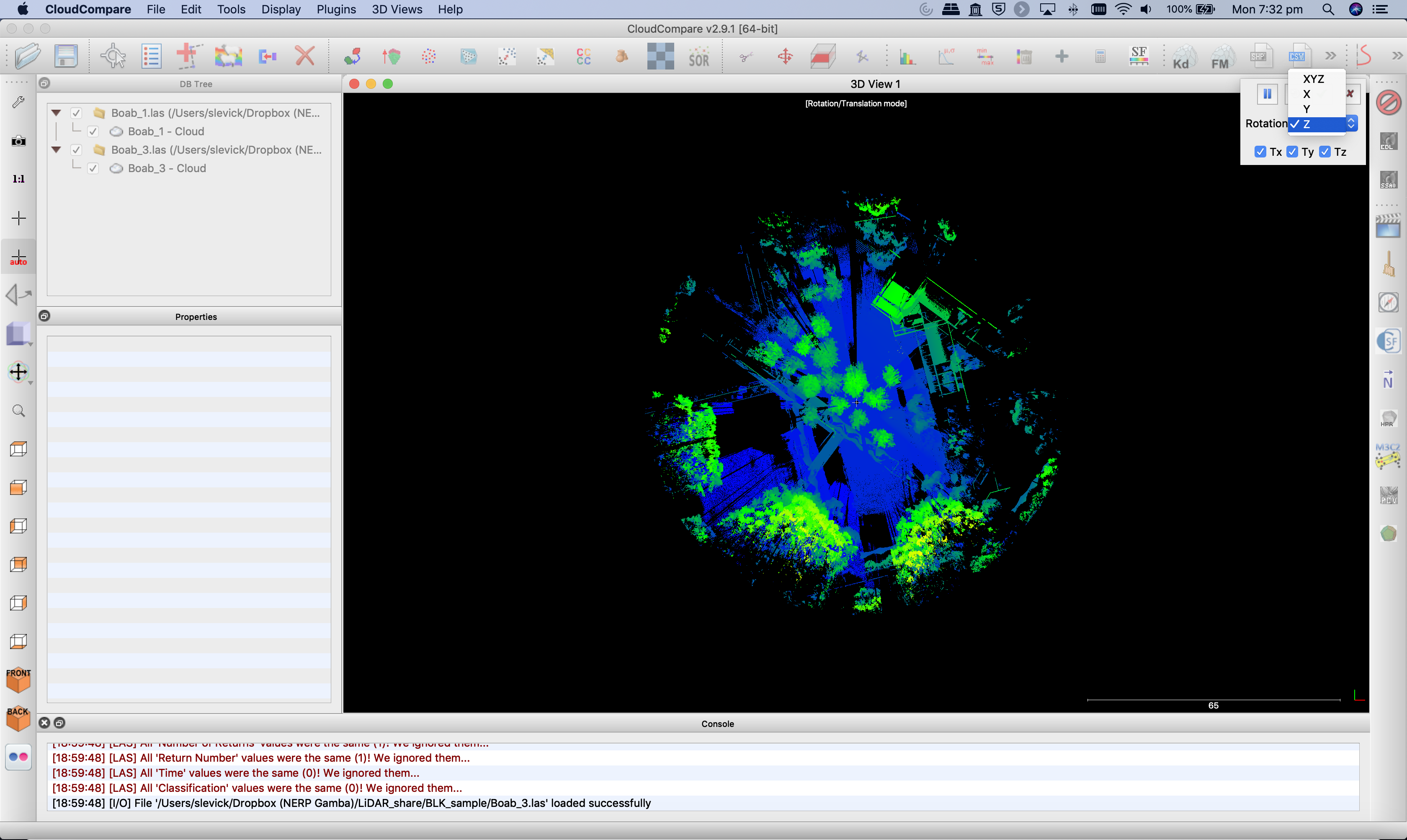
Task: Uncheck the Tx translation checkbox
Action: (x=1260, y=152)
